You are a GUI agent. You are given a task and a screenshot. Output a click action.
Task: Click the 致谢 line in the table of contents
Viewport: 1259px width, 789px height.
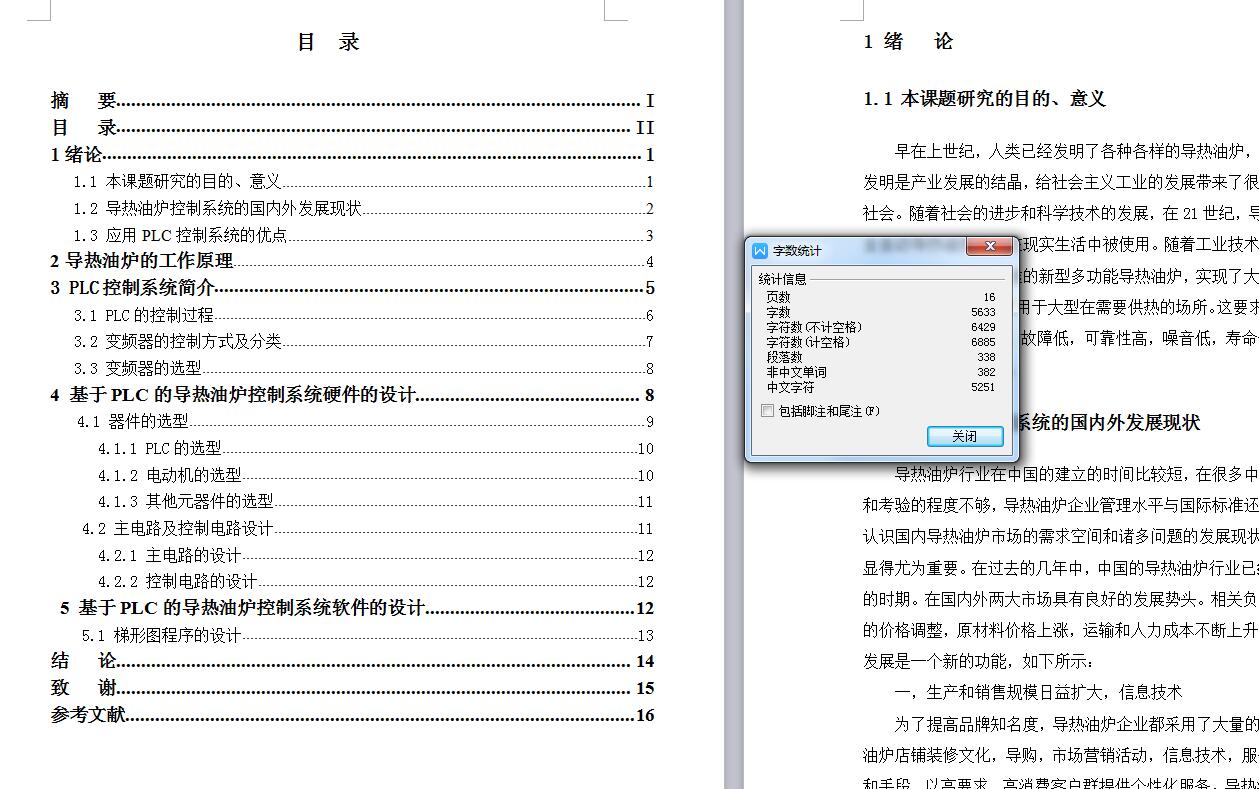(x=85, y=688)
